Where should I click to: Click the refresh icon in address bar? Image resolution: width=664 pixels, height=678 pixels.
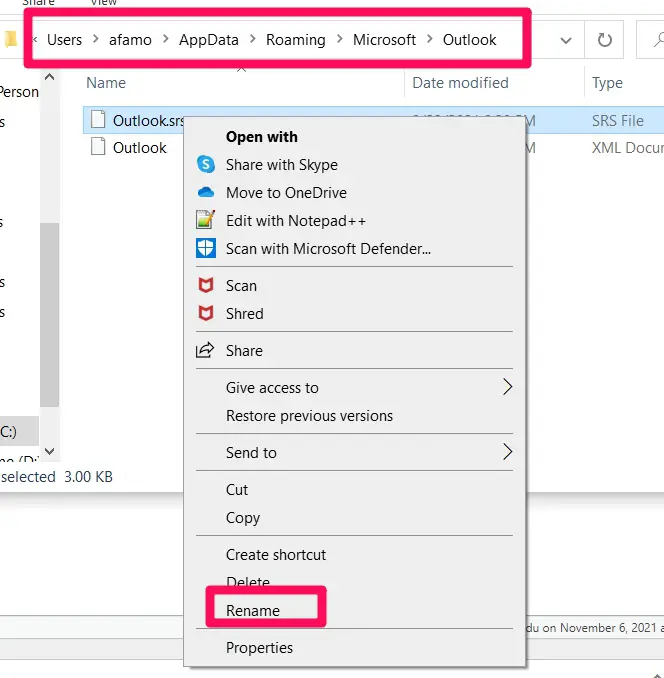point(604,40)
